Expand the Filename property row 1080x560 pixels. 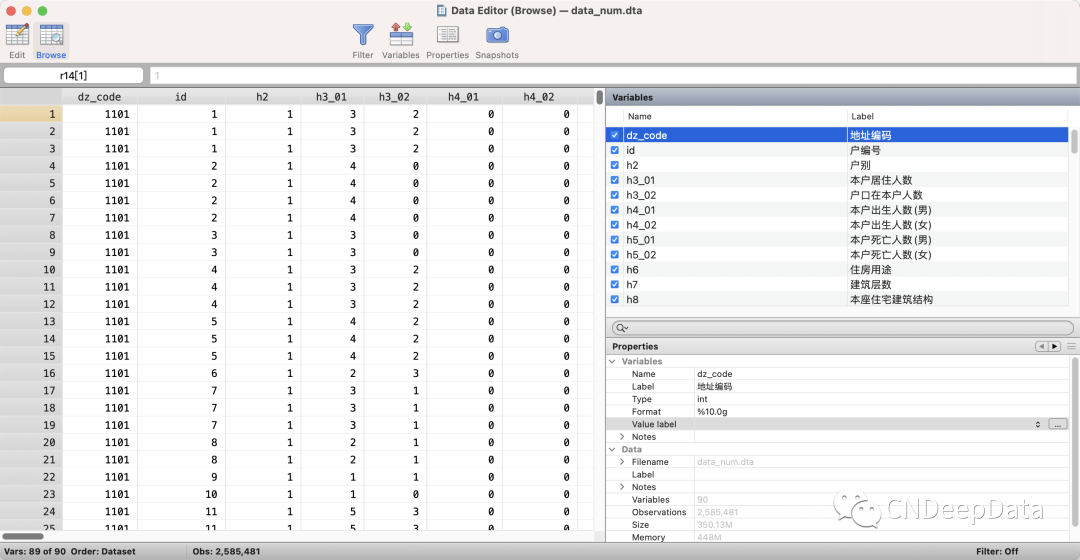pos(622,462)
